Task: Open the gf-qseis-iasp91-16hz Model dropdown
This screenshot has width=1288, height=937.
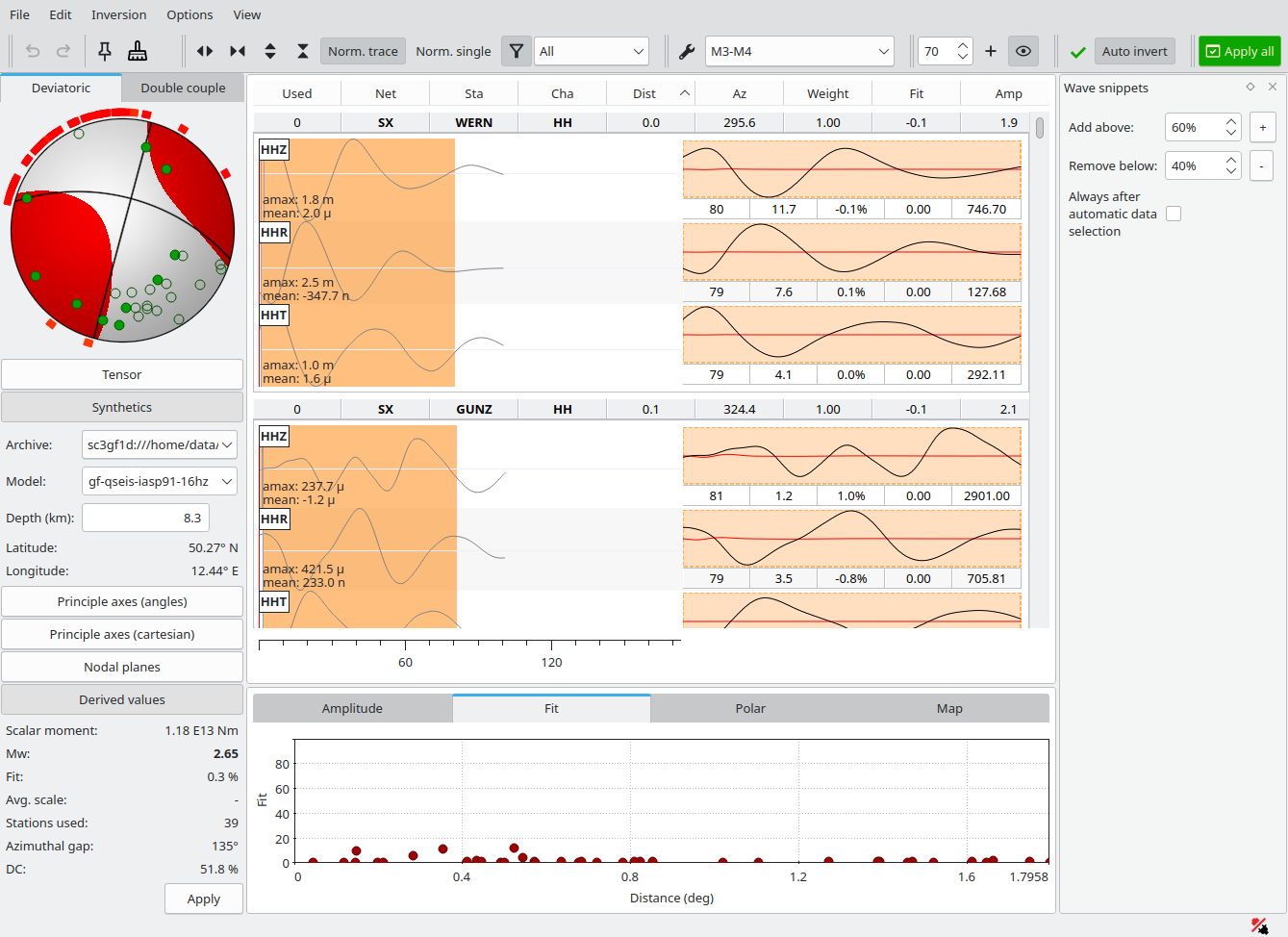Action: click(x=160, y=481)
